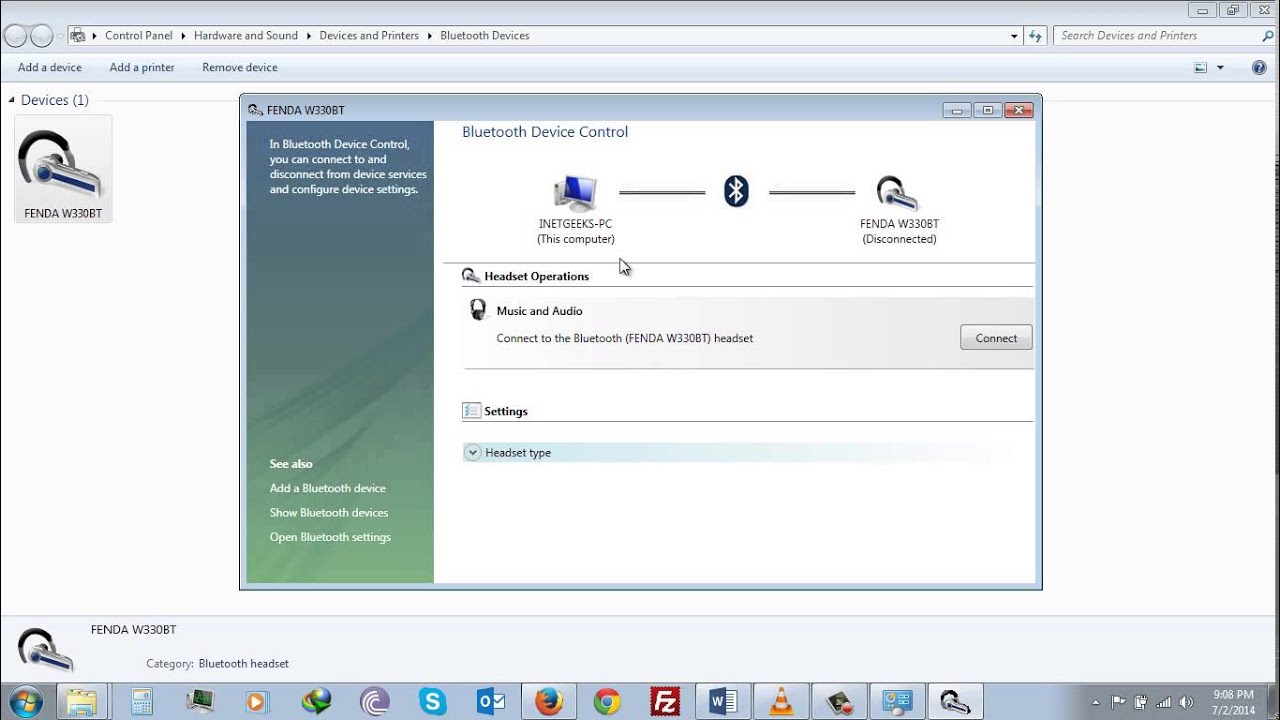The height and width of the screenshot is (720, 1280).
Task: Click the volume speaker tray icon
Action: pyautogui.click(x=1184, y=701)
